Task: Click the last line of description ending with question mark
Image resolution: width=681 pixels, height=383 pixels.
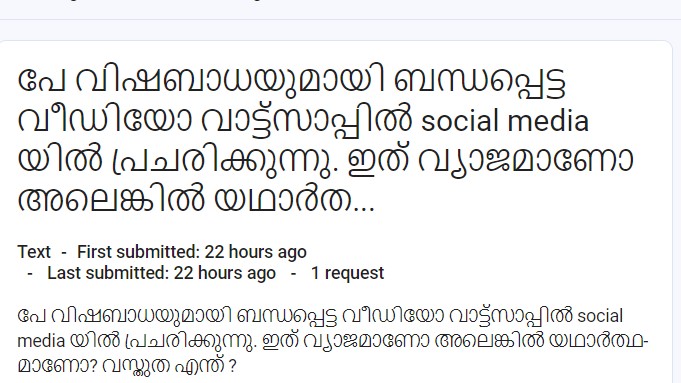Action: click(x=126, y=366)
